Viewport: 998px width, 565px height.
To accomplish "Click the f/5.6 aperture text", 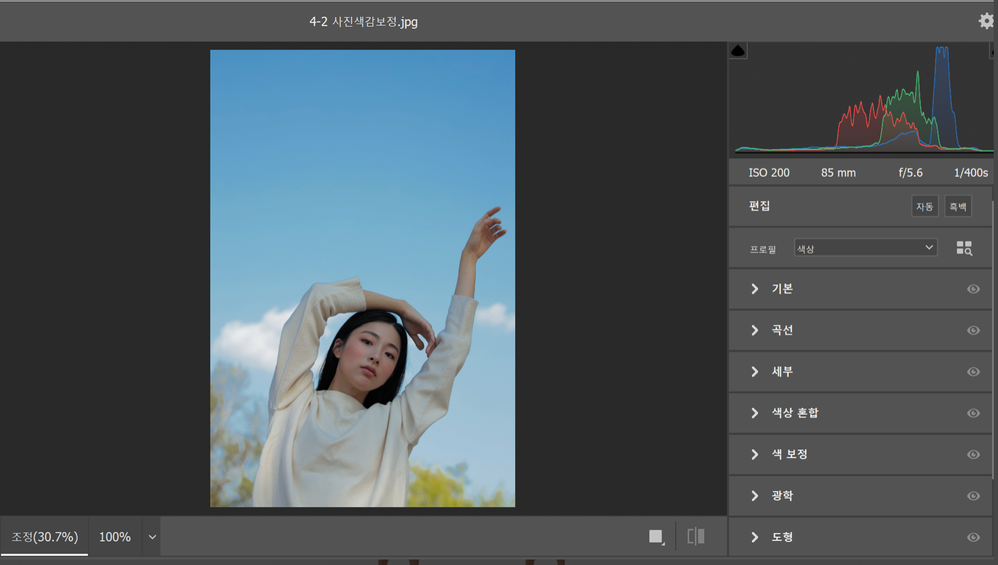I will click(910, 172).
